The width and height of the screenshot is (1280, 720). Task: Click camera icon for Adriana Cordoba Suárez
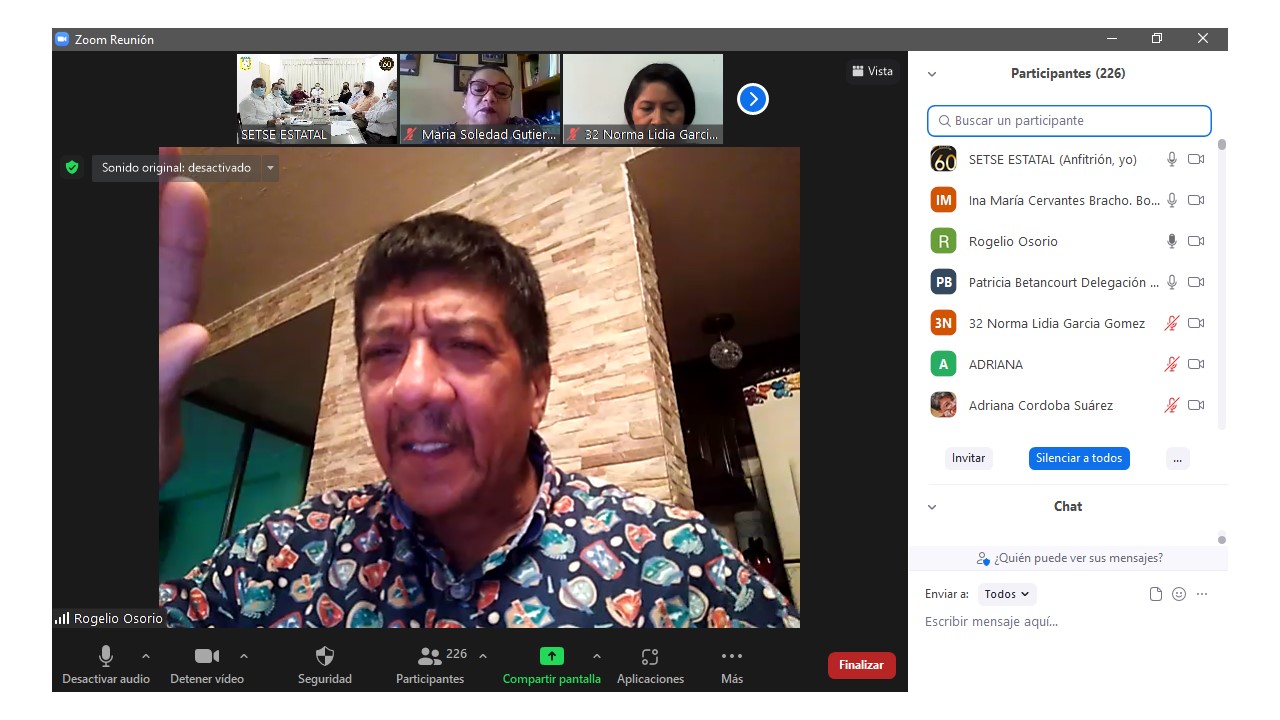[1196, 405]
